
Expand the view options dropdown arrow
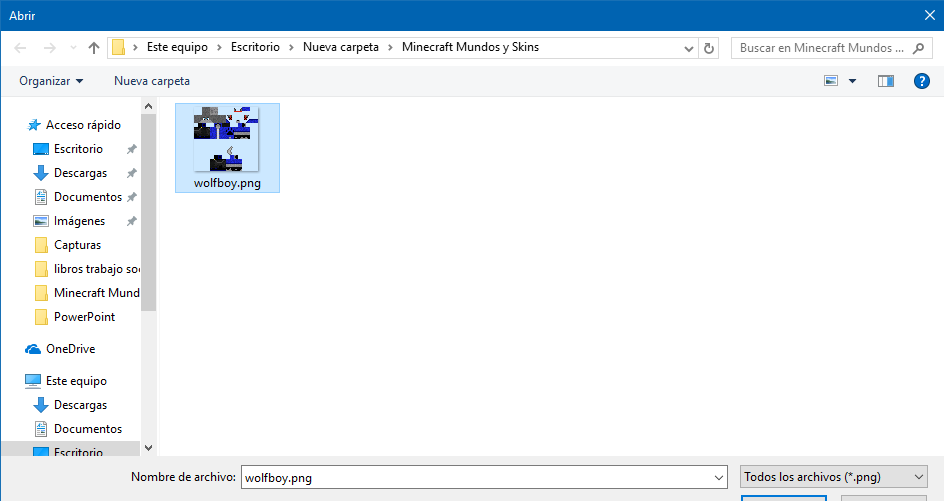[852, 81]
